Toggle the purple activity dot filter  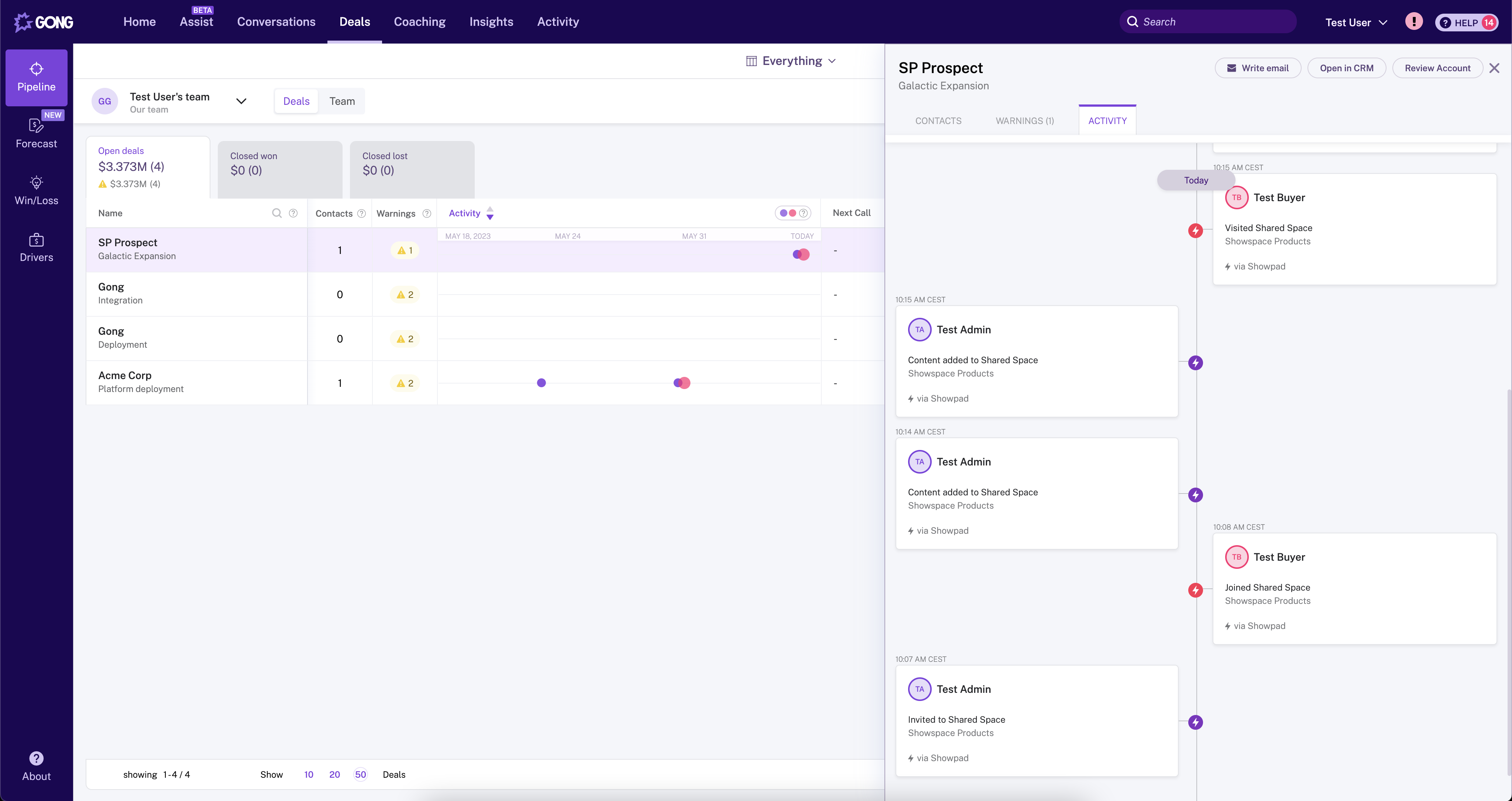(784, 212)
